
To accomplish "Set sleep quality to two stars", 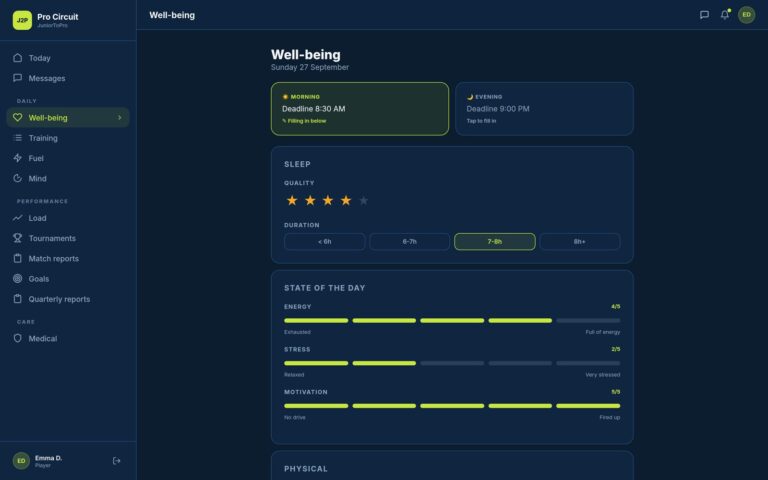I will pos(310,200).
